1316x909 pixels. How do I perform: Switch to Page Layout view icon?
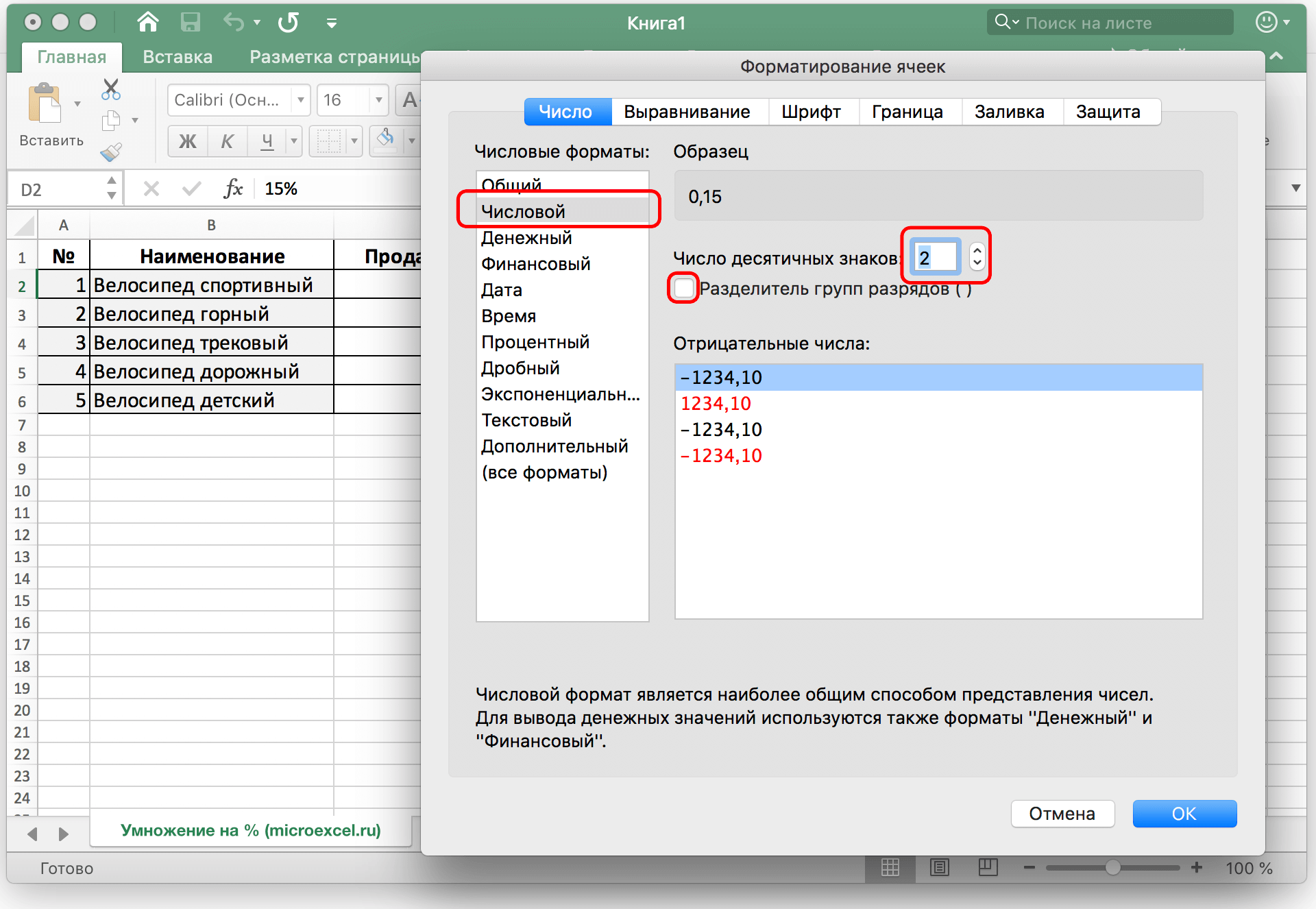(939, 867)
